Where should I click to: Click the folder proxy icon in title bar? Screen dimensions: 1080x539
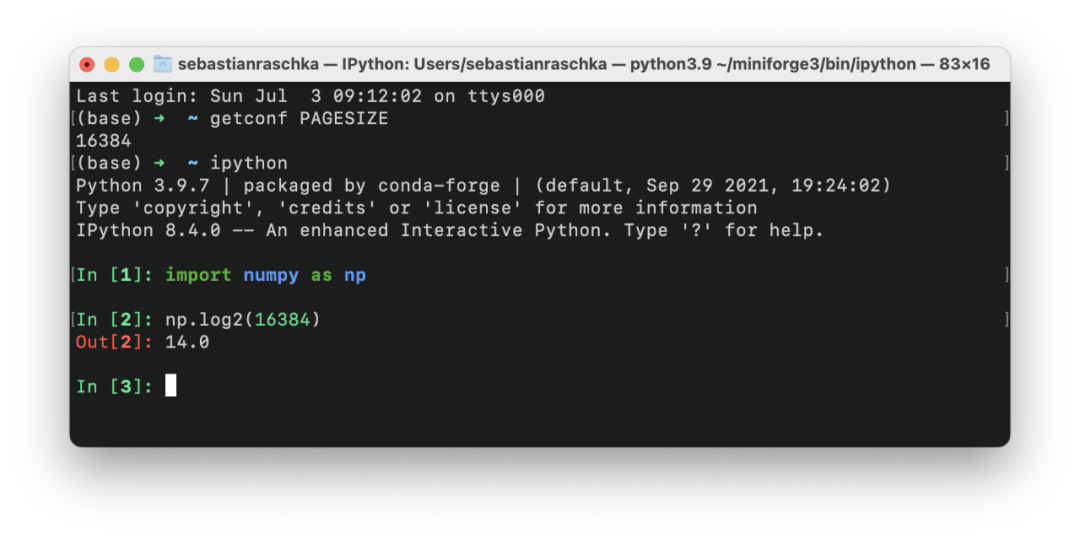point(162,64)
